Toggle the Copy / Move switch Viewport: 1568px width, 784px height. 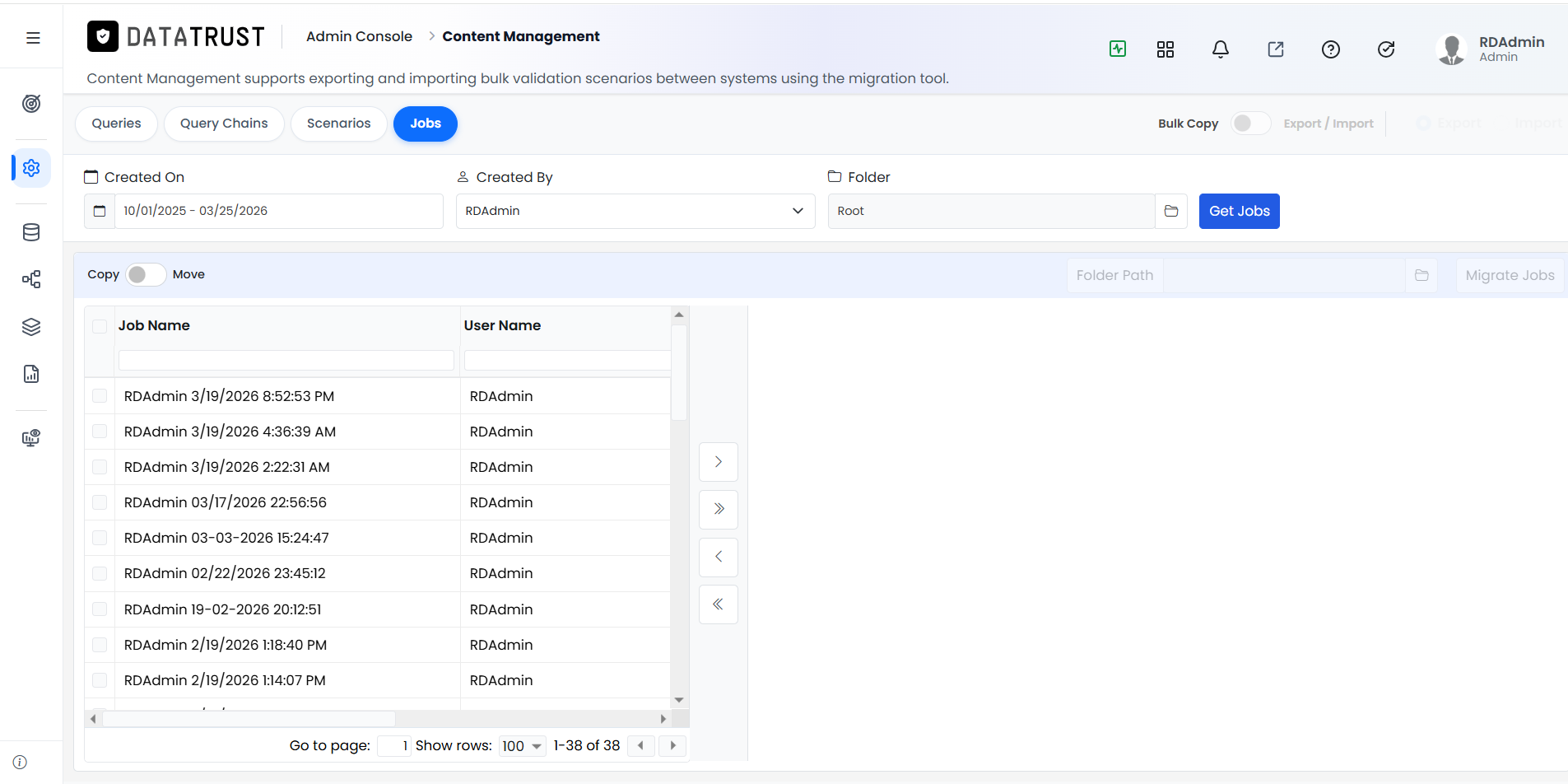click(146, 274)
